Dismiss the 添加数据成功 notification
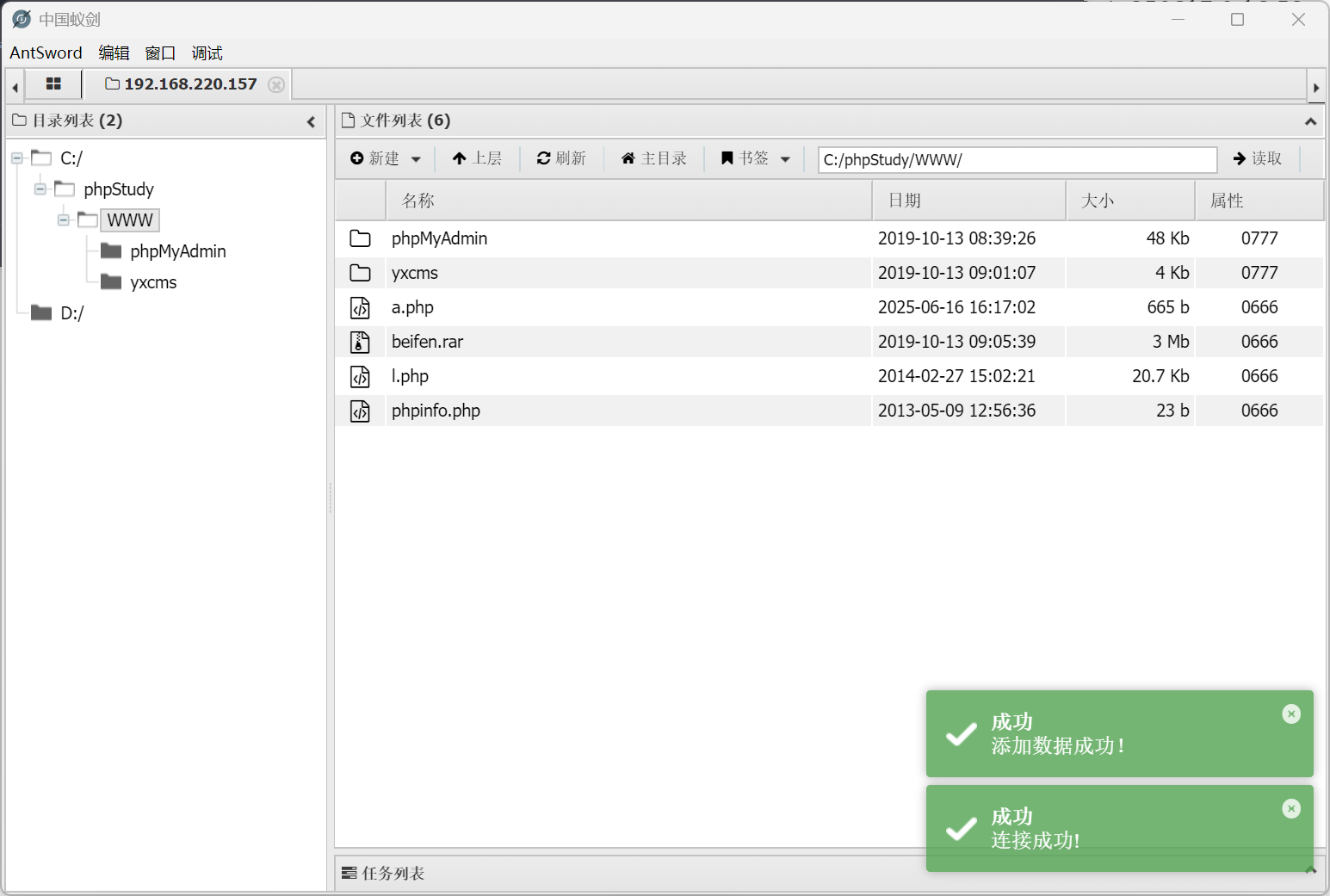Image resolution: width=1330 pixels, height=896 pixels. (1291, 714)
